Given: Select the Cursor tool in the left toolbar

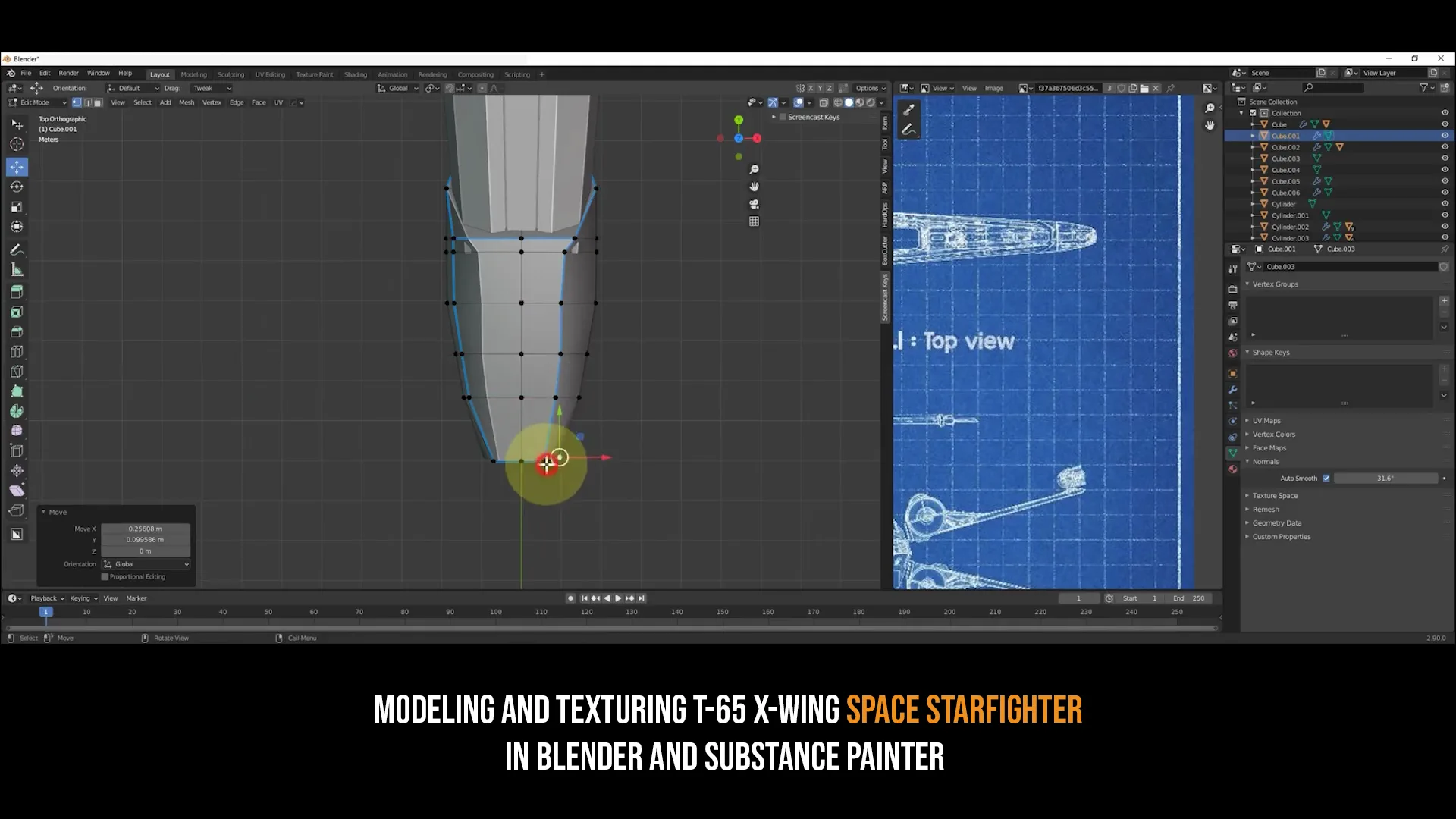Looking at the screenshot, I should click(x=17, y=144).
